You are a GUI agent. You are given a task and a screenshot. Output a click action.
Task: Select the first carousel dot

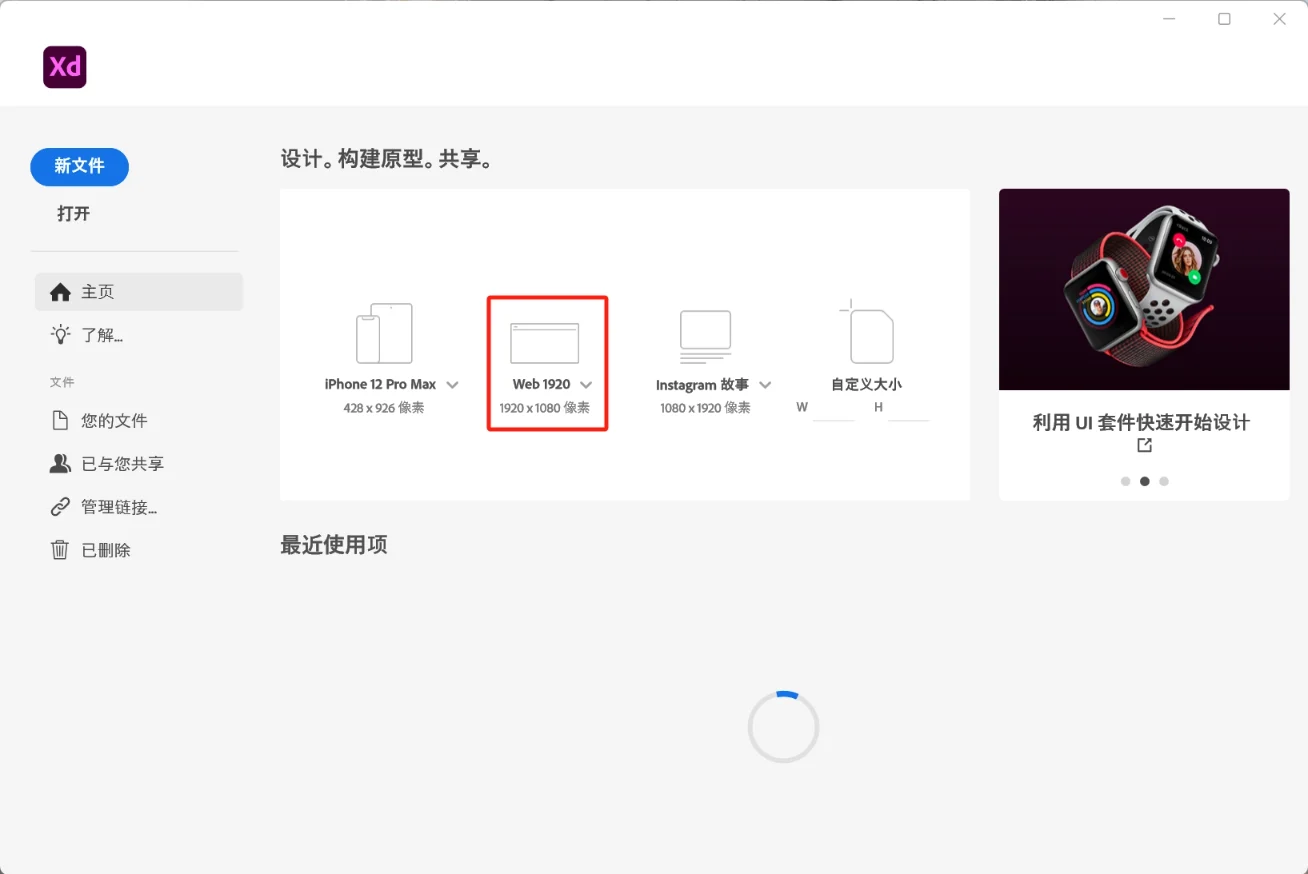[1126, 481]
